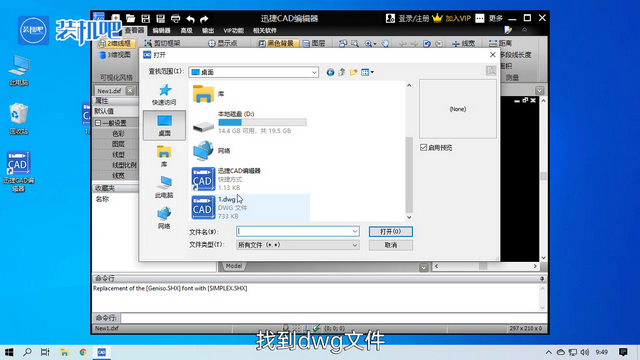Click the print icon in CAD title bar
The image size is (640, 360).
point(176,18)
